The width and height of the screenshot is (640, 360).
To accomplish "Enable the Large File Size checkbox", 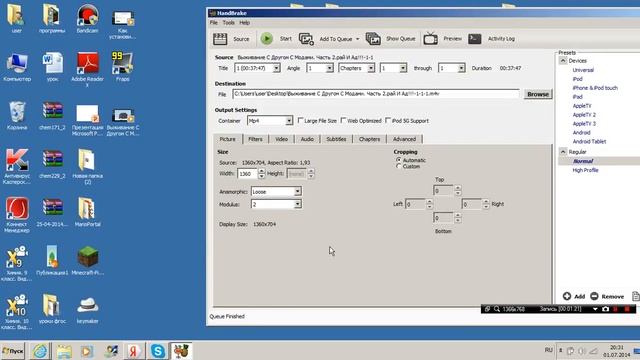I will tap(300, 120).
